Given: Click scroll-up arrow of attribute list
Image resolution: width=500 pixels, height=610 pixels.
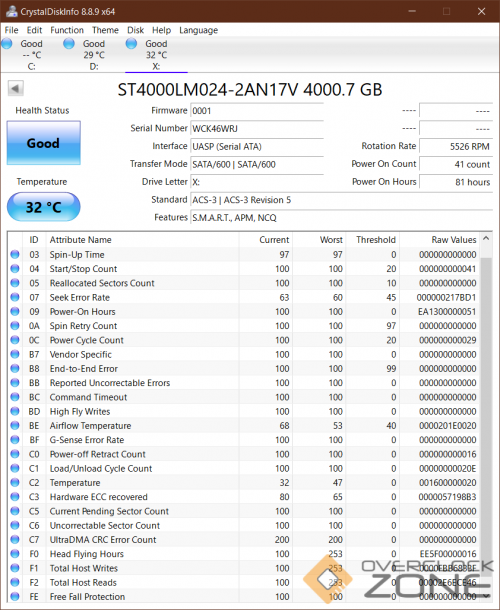Looking at the screenshot, I should click(486, 239).
